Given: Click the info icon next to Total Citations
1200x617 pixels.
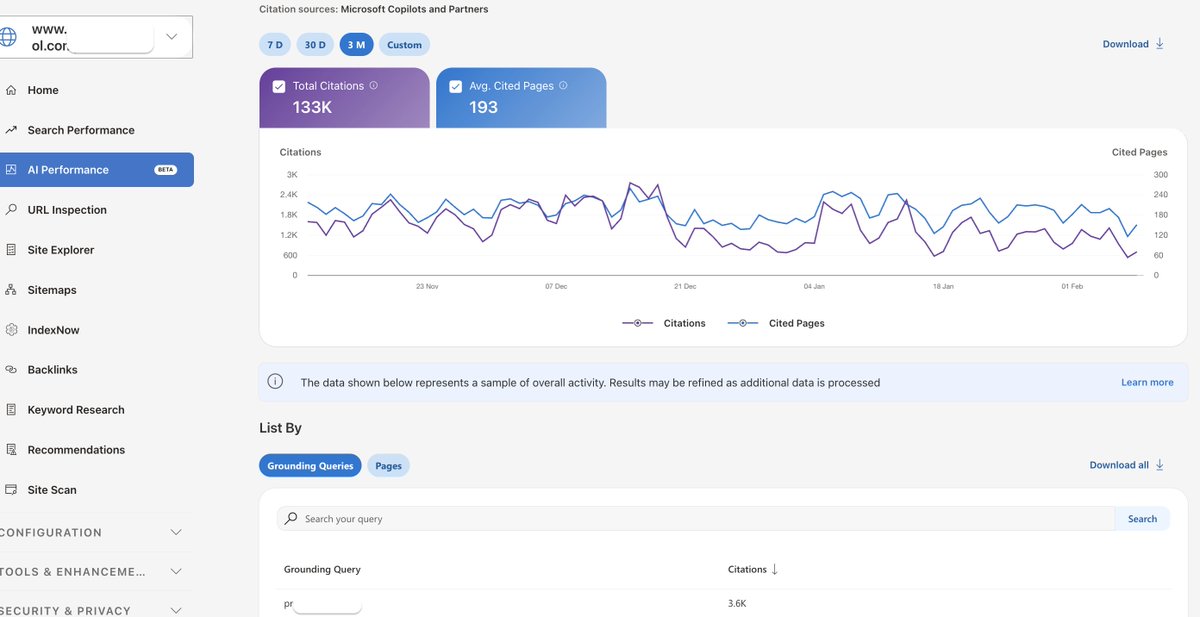Looking at the screenshot, I should [x=374, y=86].
